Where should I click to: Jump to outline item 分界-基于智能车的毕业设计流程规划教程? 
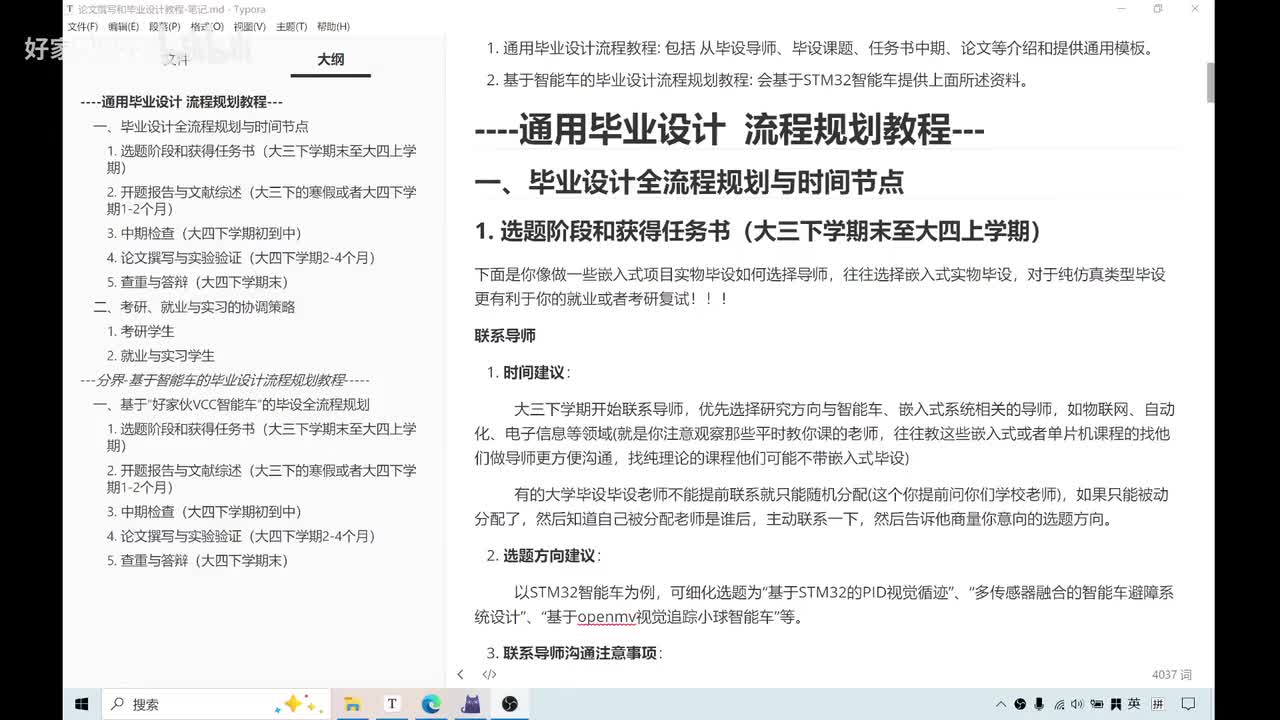pos(225,380)
